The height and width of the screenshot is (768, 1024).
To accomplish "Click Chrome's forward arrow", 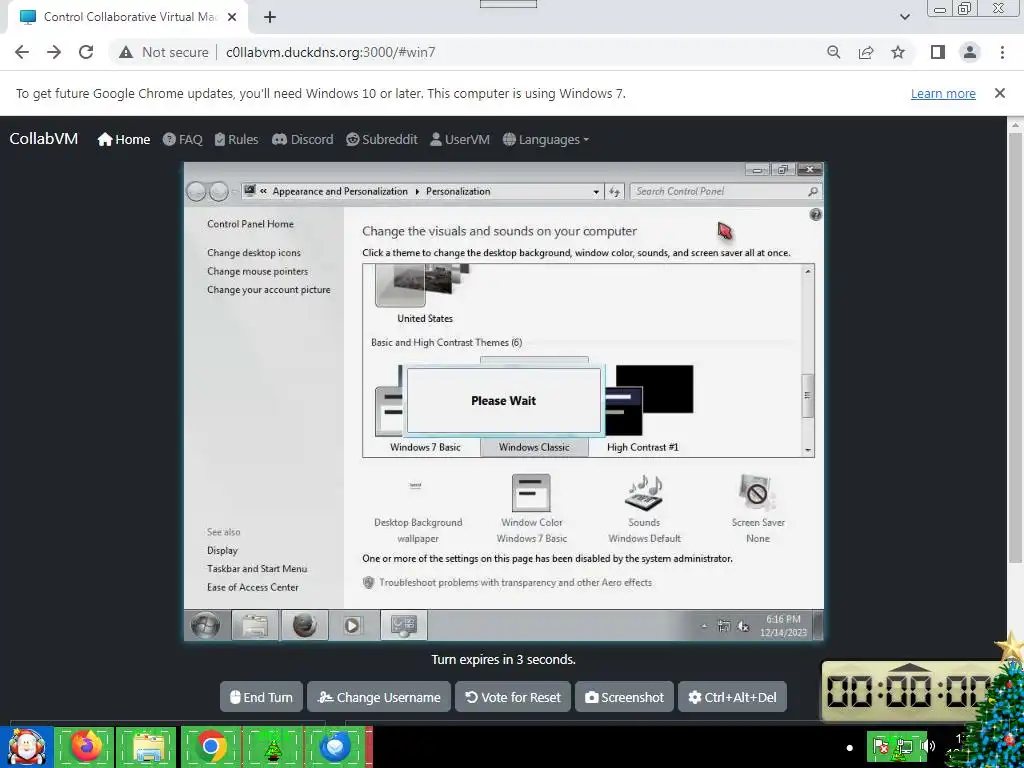I will coord(54,52).
